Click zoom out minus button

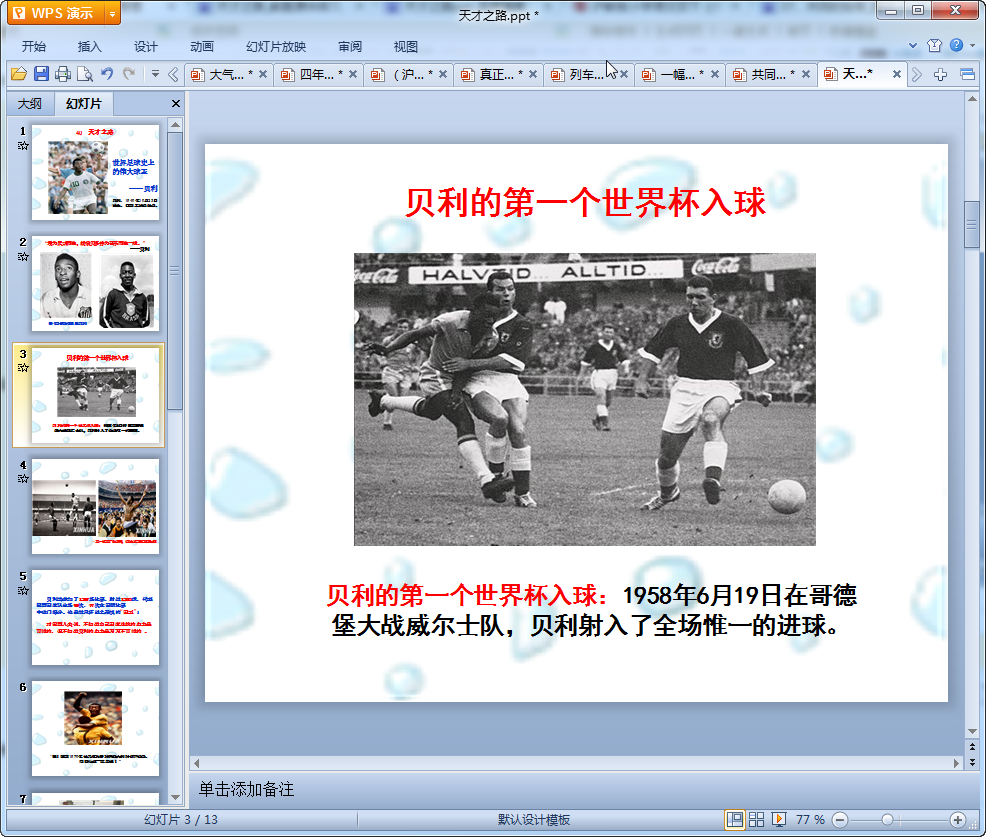click(x=839, y=820)
